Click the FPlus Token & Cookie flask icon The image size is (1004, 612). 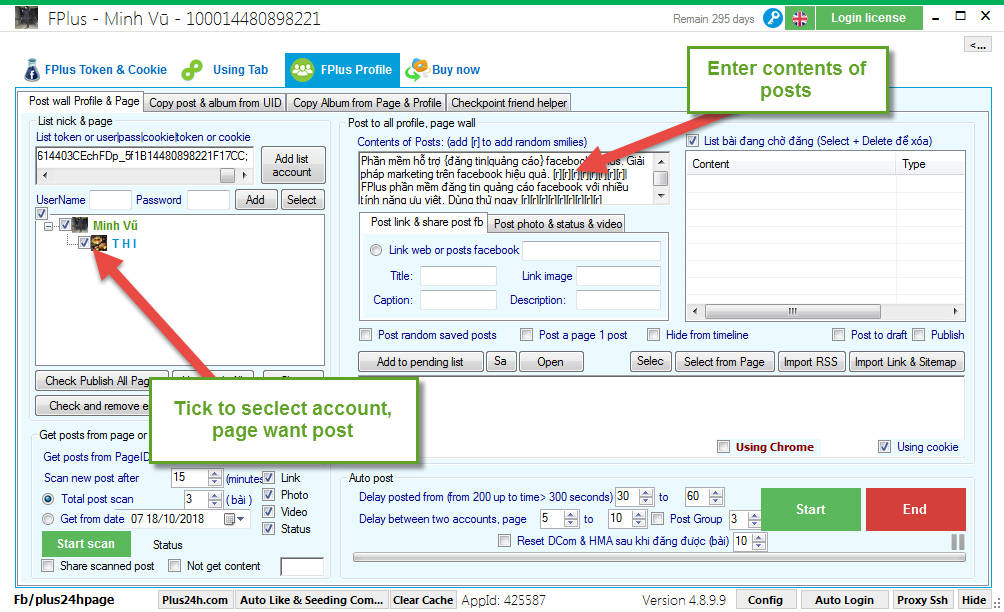pos(31,70)
